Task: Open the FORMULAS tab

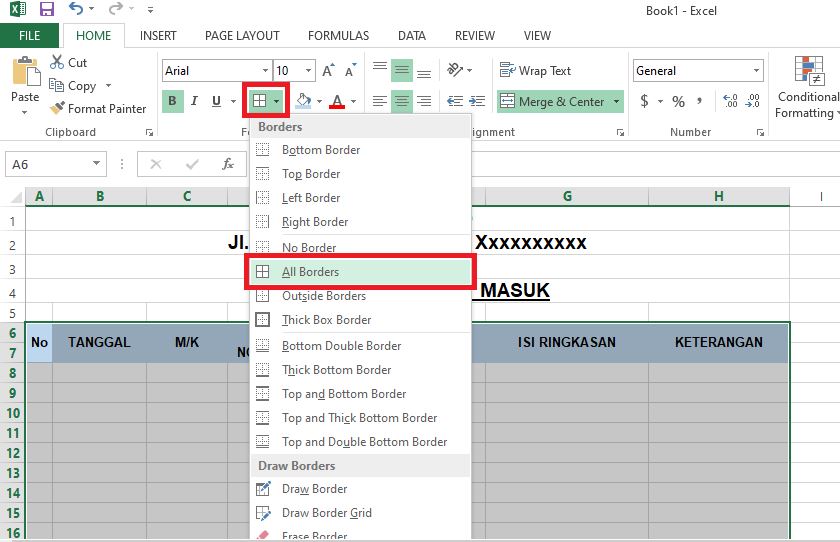Action: tap(339, 36)
